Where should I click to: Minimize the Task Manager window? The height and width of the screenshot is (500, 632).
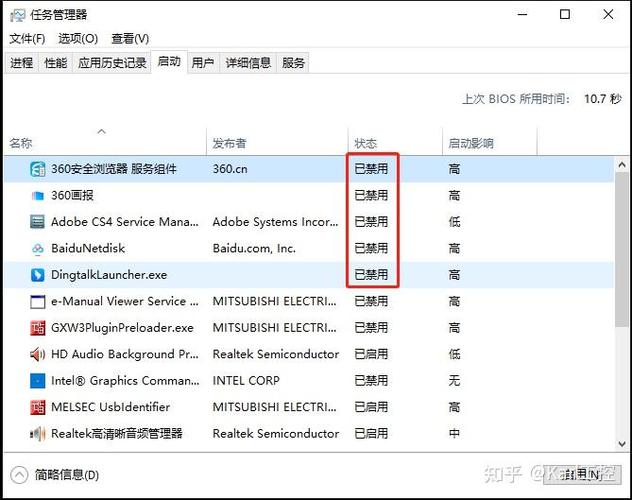pos(522,15)
